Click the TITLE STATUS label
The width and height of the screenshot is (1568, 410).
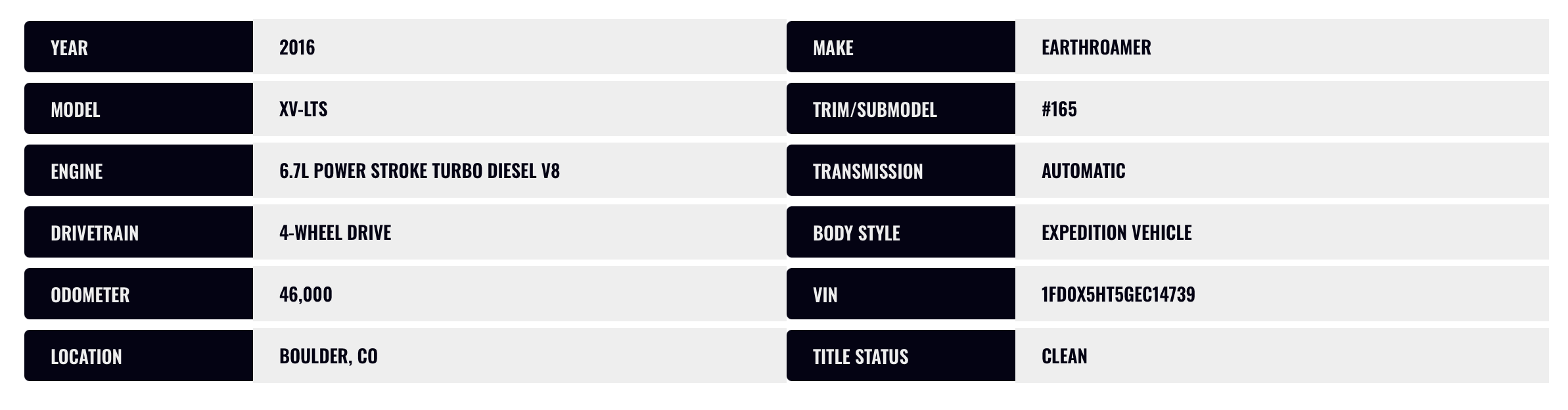click(861, 356)
